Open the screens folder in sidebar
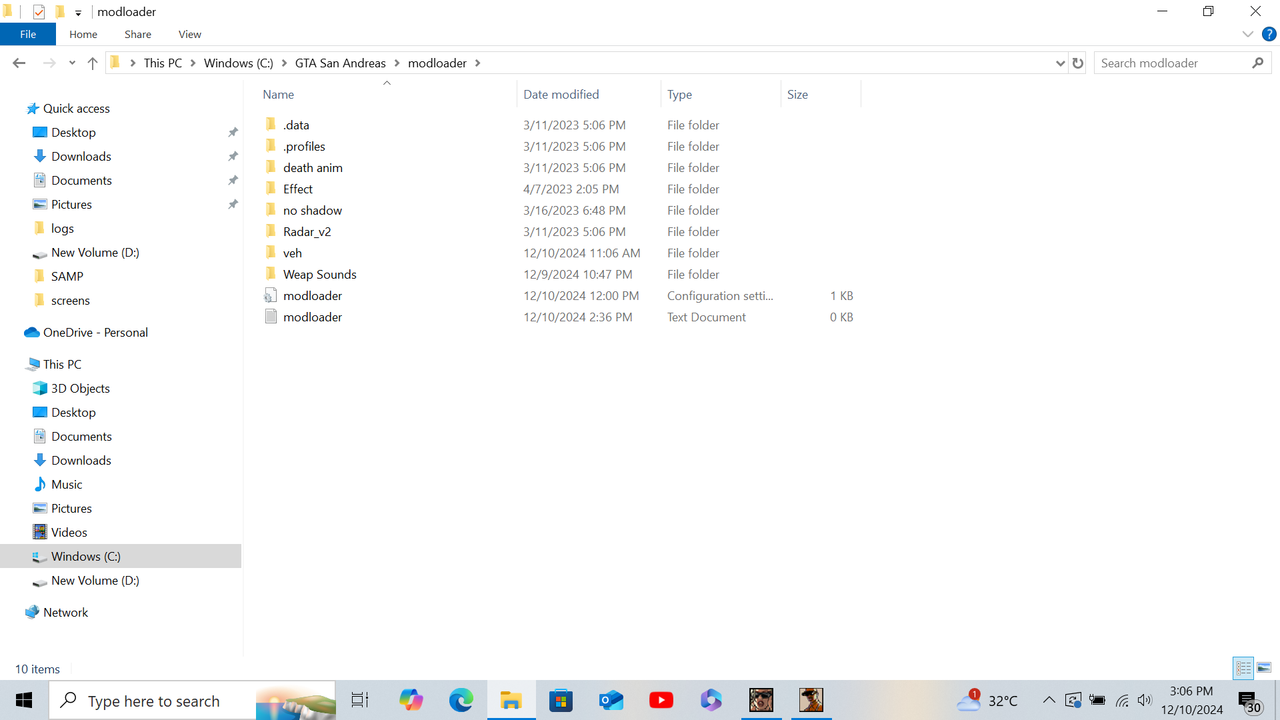The width and height of the screenshot is (1280, 720). tap(70, 300)
